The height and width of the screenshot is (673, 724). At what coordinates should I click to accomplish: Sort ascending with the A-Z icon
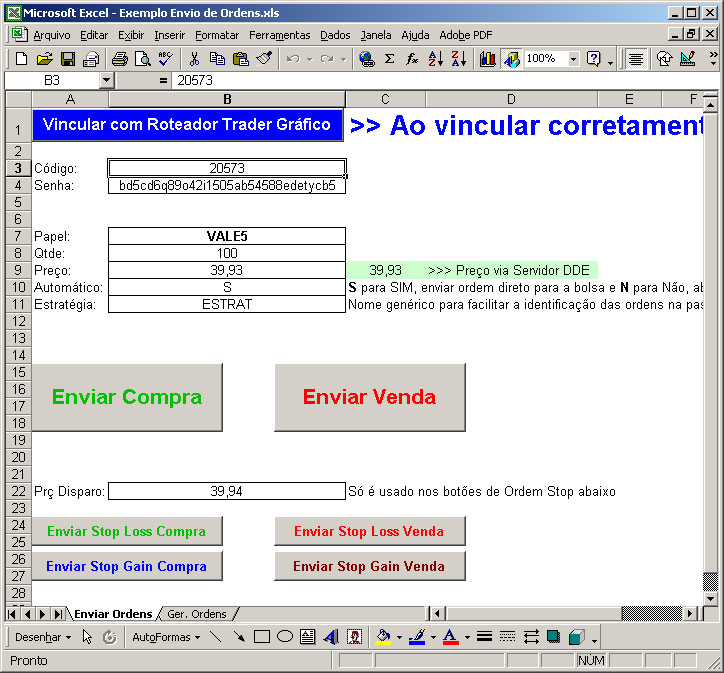[435, 59]
